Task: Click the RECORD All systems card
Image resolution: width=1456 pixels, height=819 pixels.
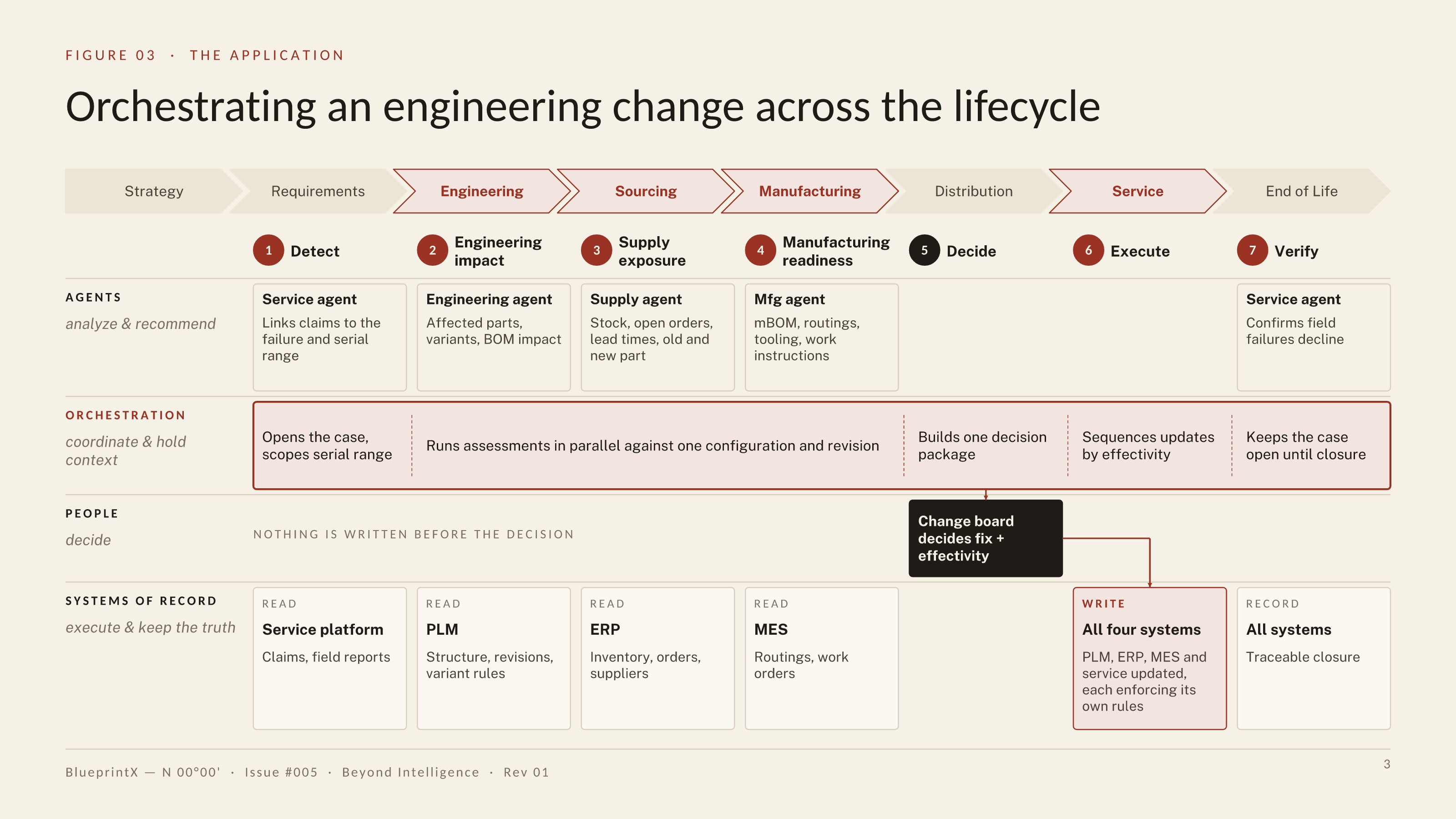Action: coord(1314,658)
